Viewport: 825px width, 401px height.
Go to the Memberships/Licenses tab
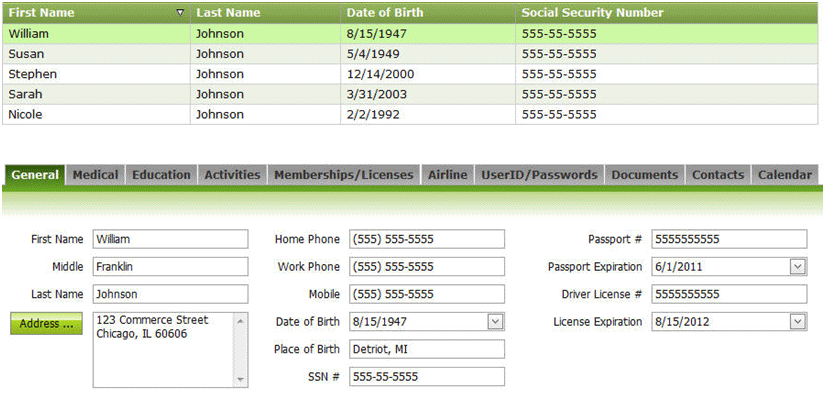[x=343, y=175]
